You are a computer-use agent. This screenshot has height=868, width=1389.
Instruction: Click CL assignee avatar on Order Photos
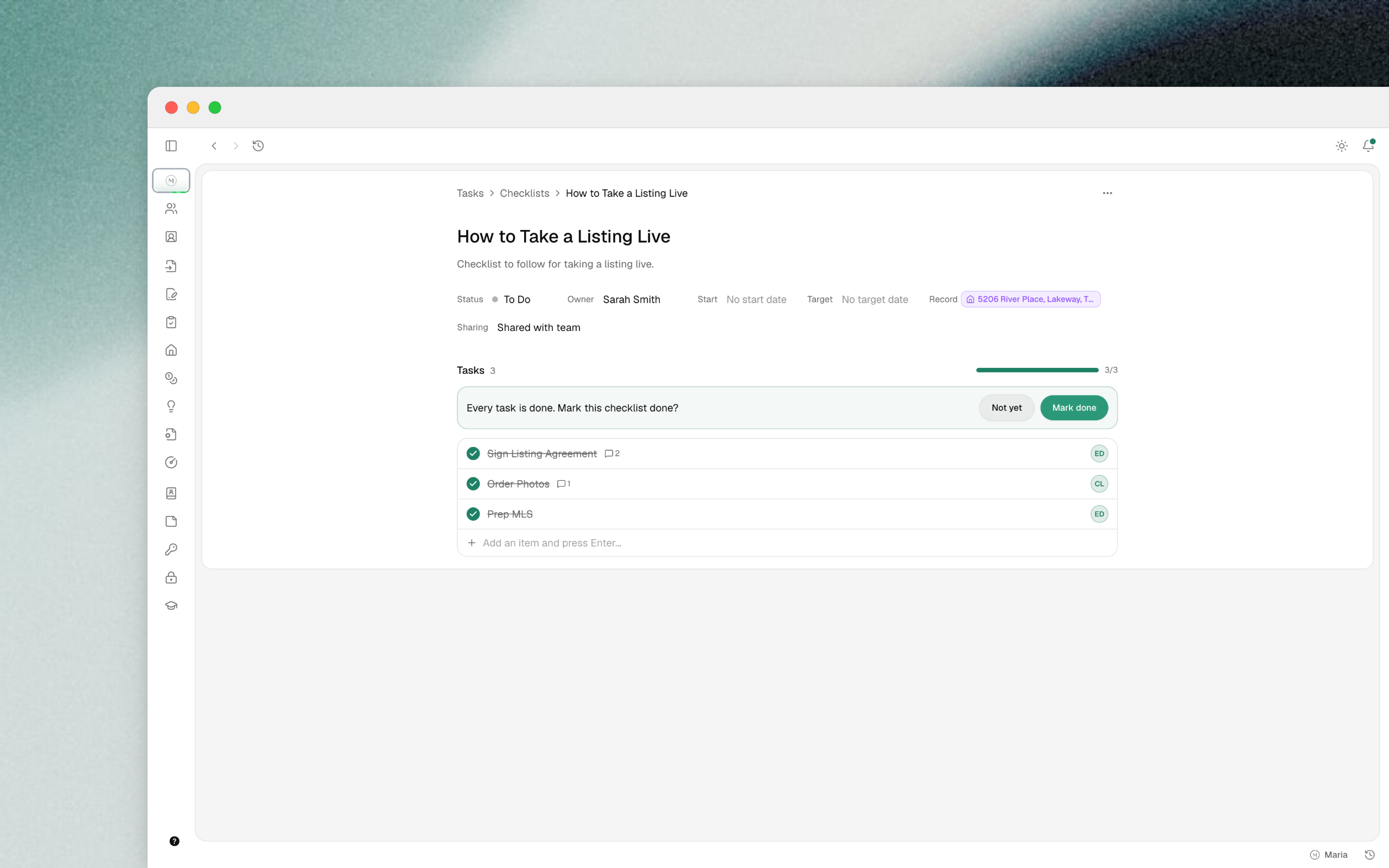coord(1099,484)
